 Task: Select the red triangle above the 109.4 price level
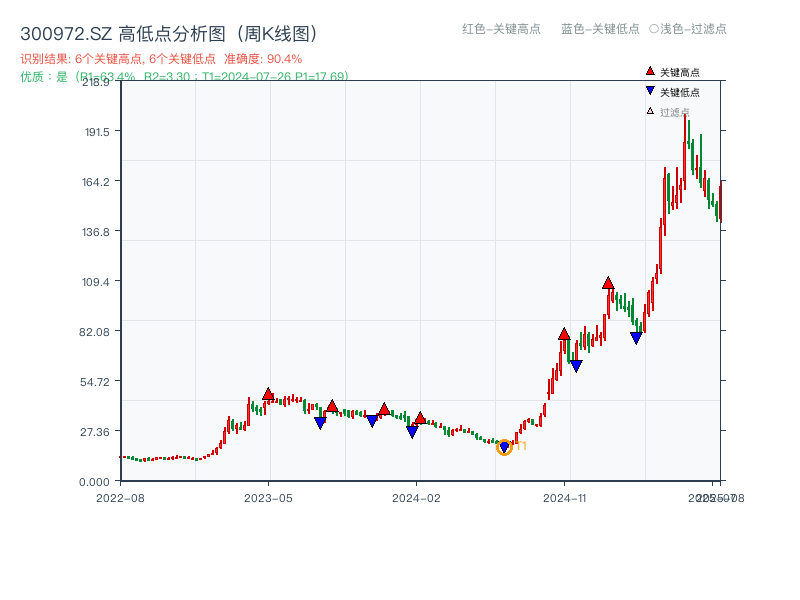click(x=607, y=283)
